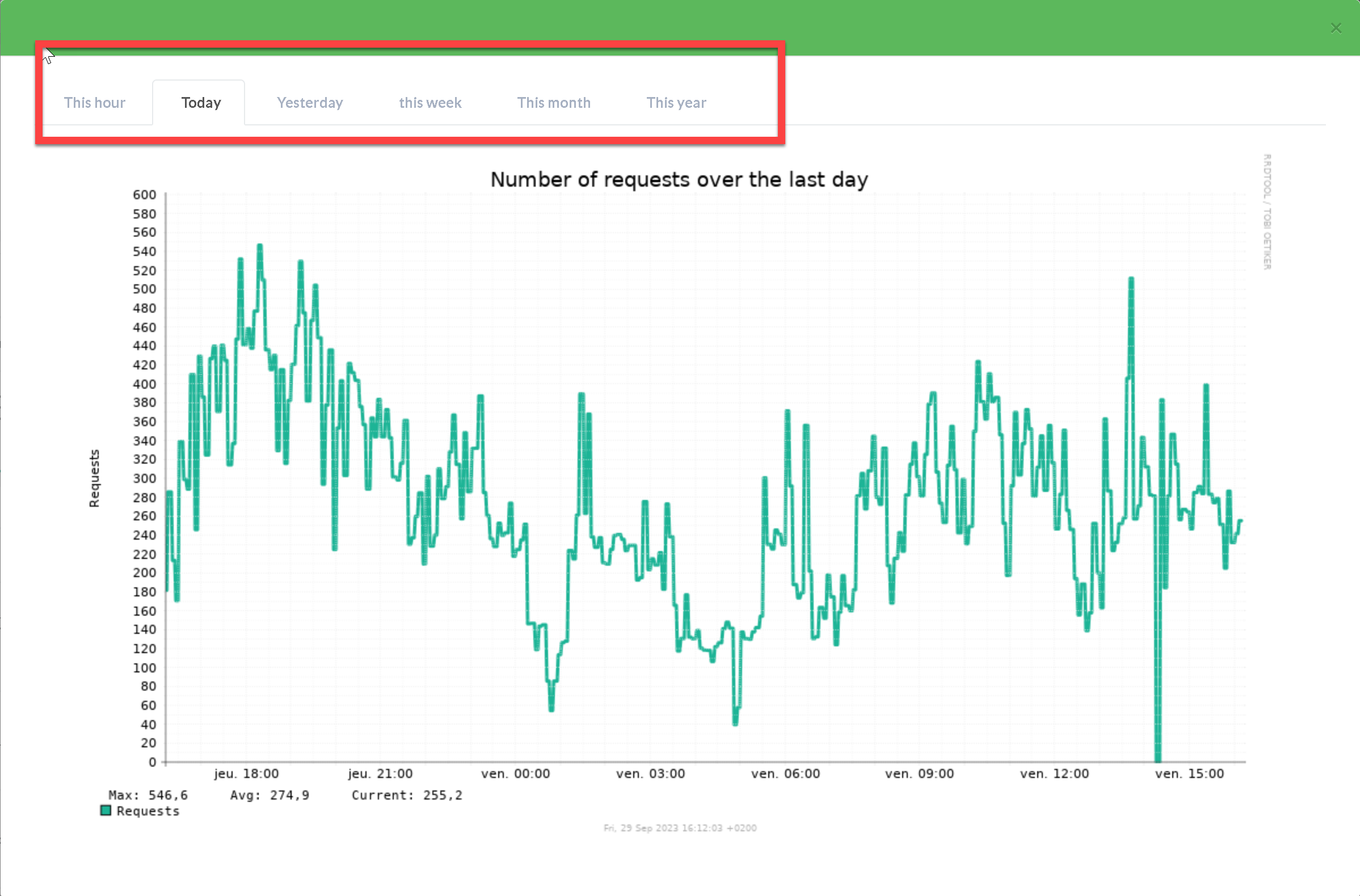Click the green Requests legend swatch
This screenshot has height=896, width=1360.
(x=106, y=810)
